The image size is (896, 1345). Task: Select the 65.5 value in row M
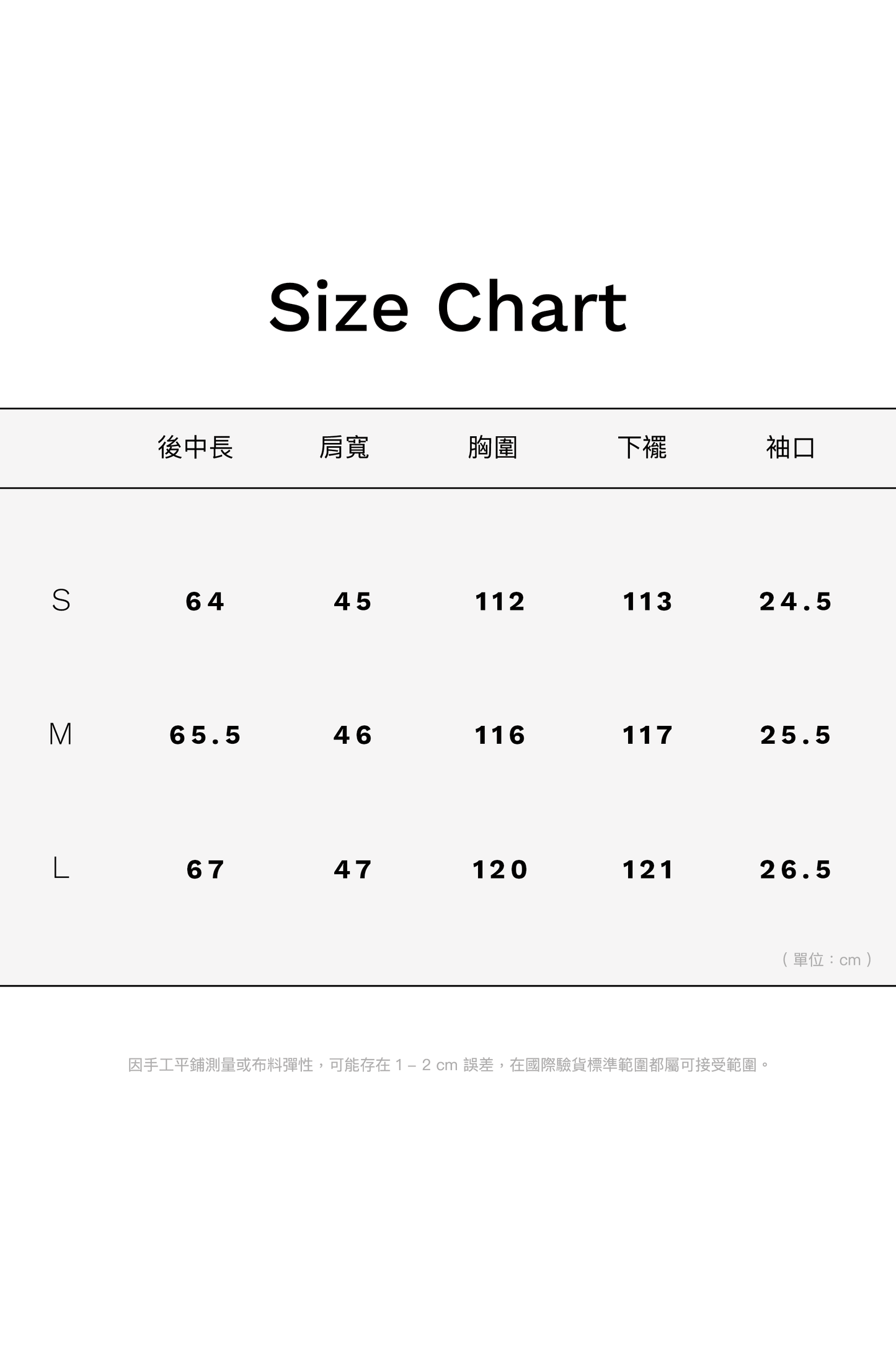click(205, 736)
